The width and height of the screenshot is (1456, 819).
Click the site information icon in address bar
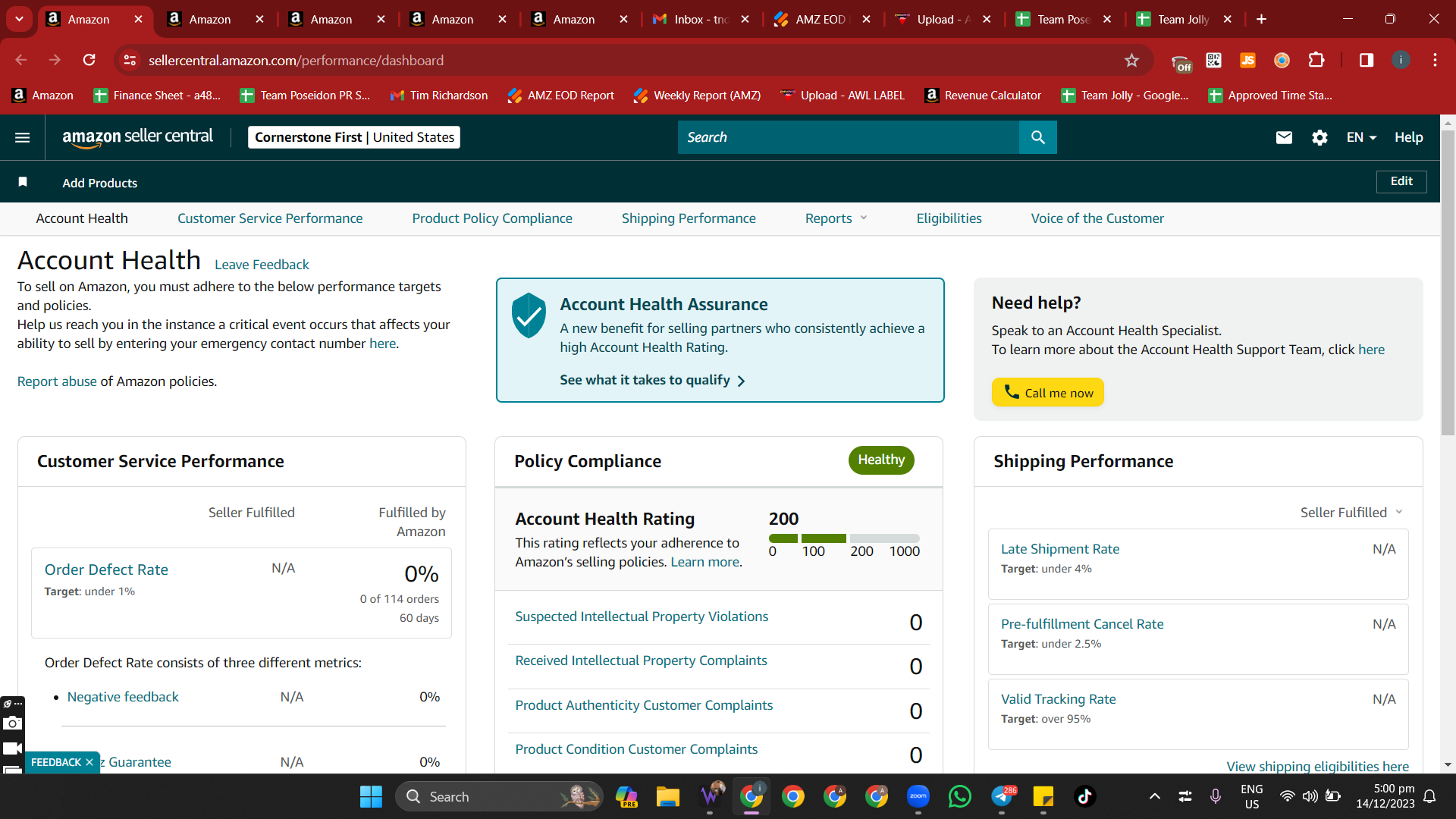tap(130, 60)
